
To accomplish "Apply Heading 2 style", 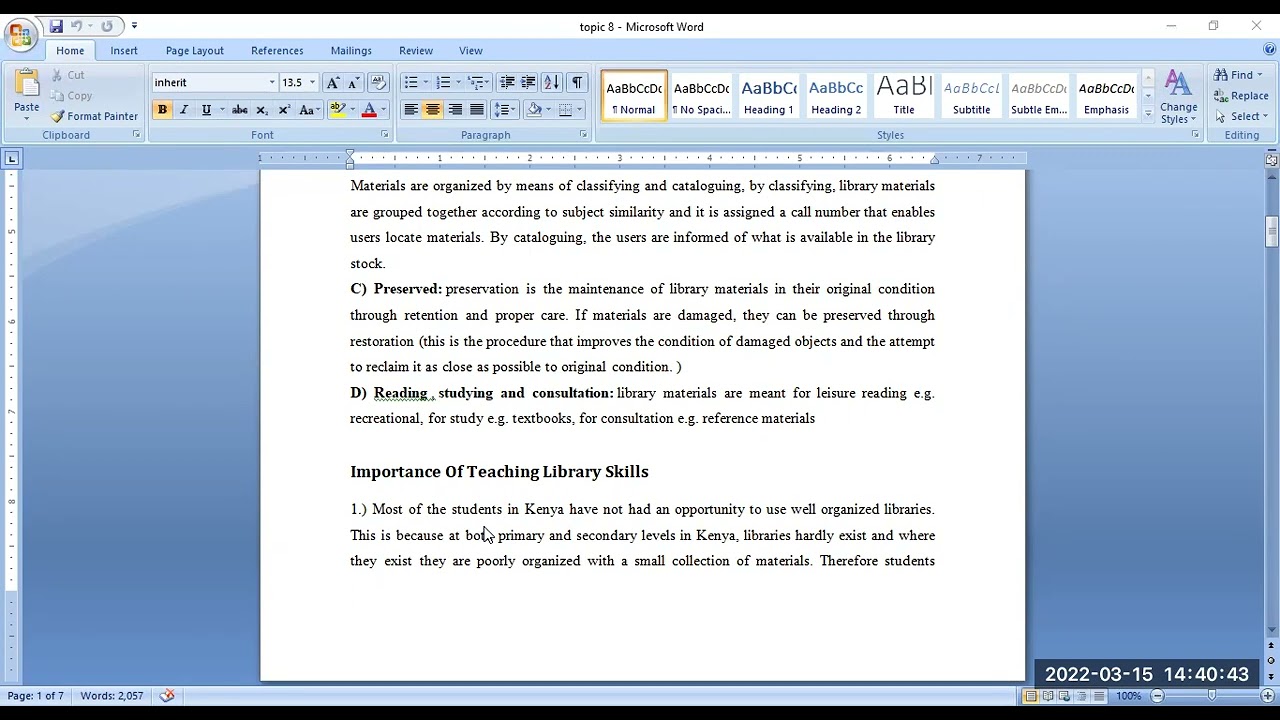I will [x=836, y=96].
